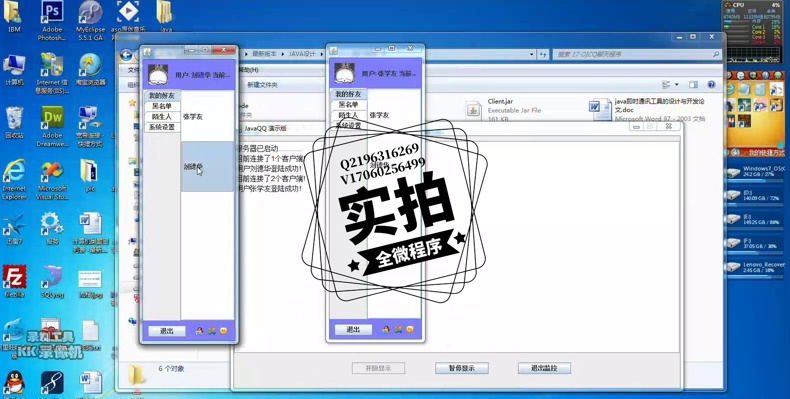Open 黑名单 tab in 刘德华's window
This screenshot has width=790, height=399.
tap(162, 106)
